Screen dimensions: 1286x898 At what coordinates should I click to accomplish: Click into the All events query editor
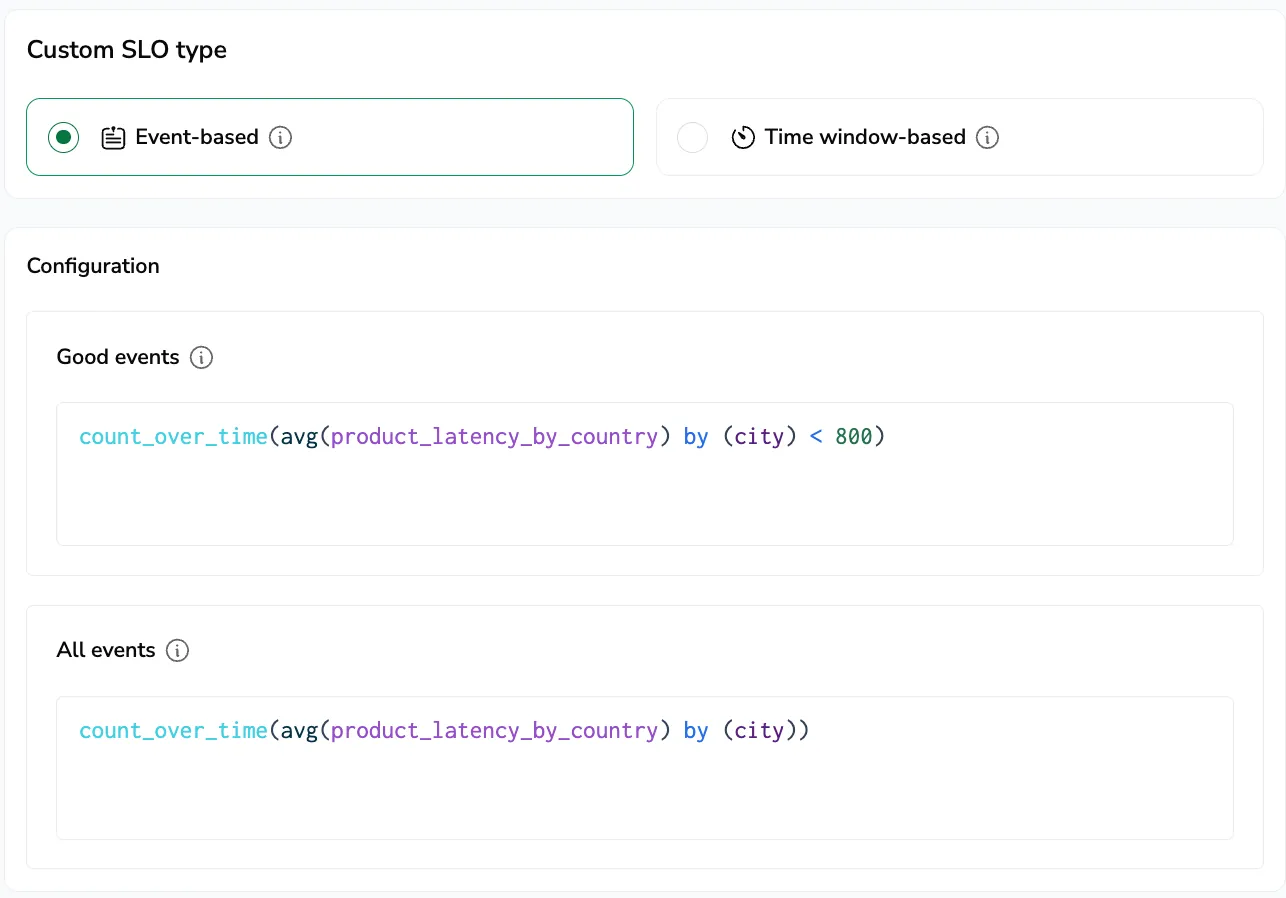645,768
